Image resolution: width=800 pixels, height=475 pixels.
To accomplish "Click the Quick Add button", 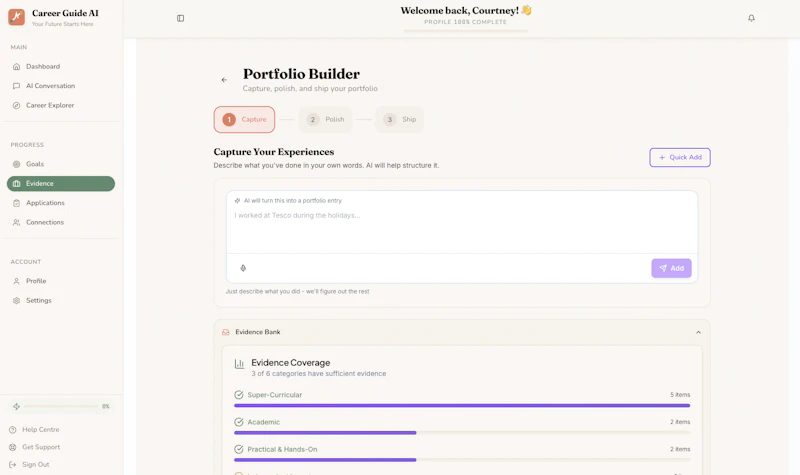I will click(x=680, y=157).
